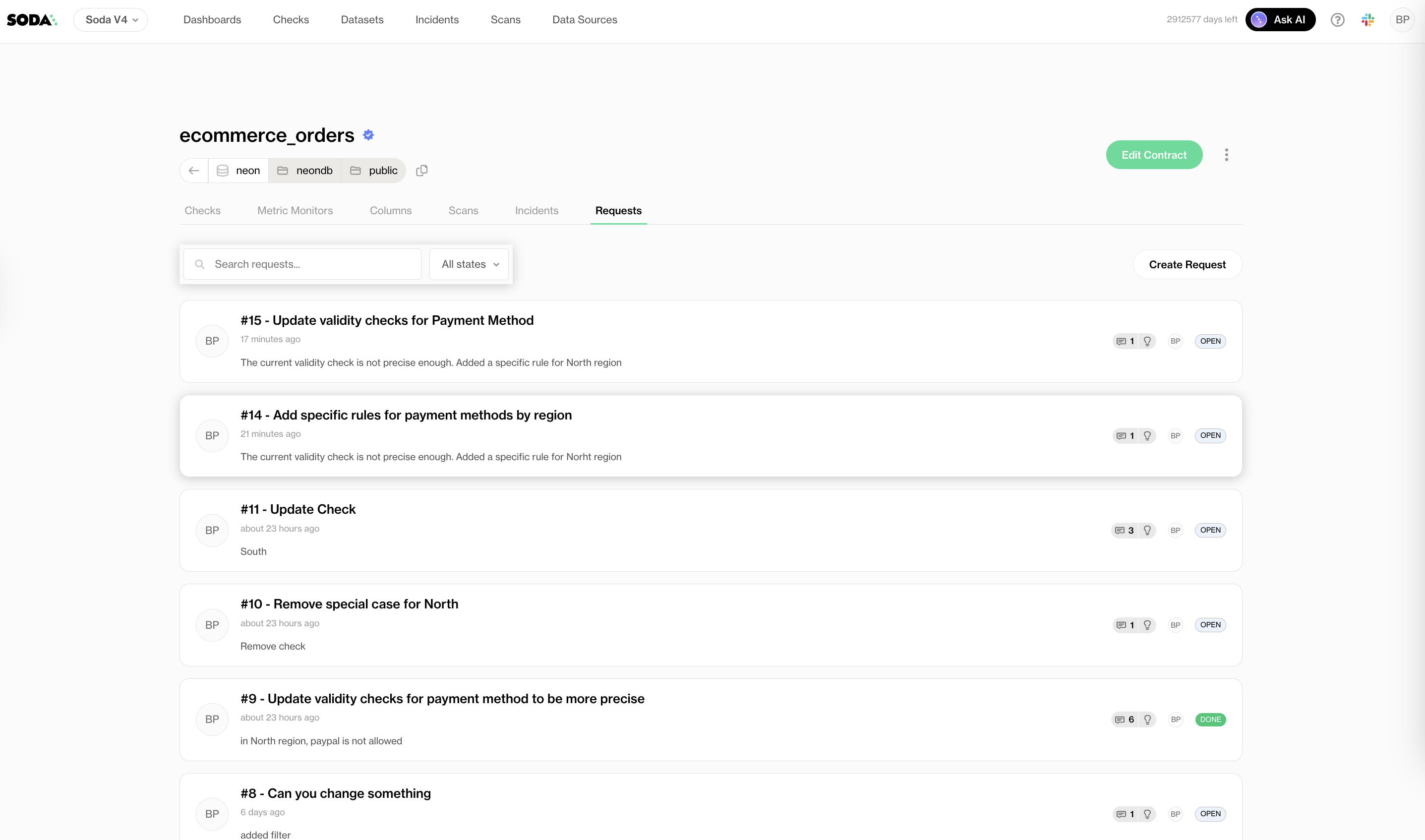Switch to the Metric Monitors tab

pos(295,211)
